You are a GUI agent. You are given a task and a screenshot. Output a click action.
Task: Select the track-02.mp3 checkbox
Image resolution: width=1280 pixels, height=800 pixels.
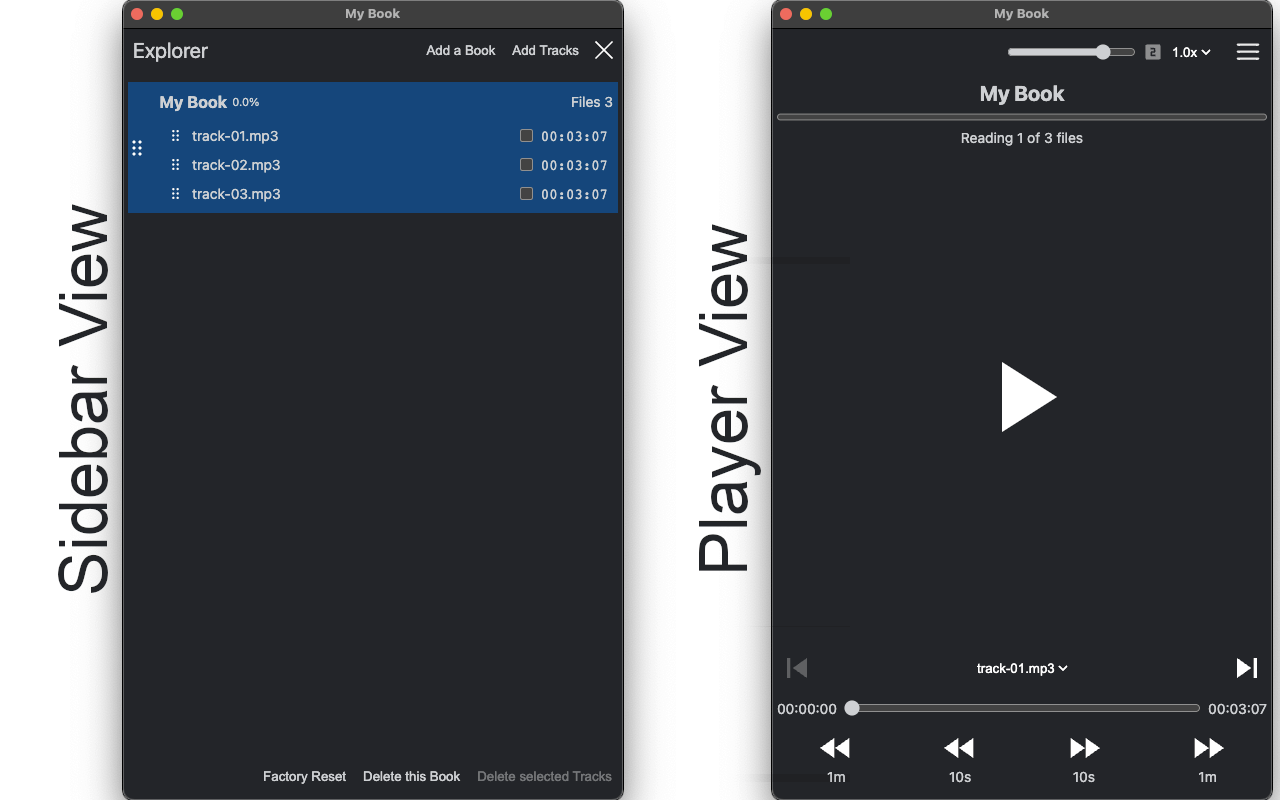[x=526, y=165]
